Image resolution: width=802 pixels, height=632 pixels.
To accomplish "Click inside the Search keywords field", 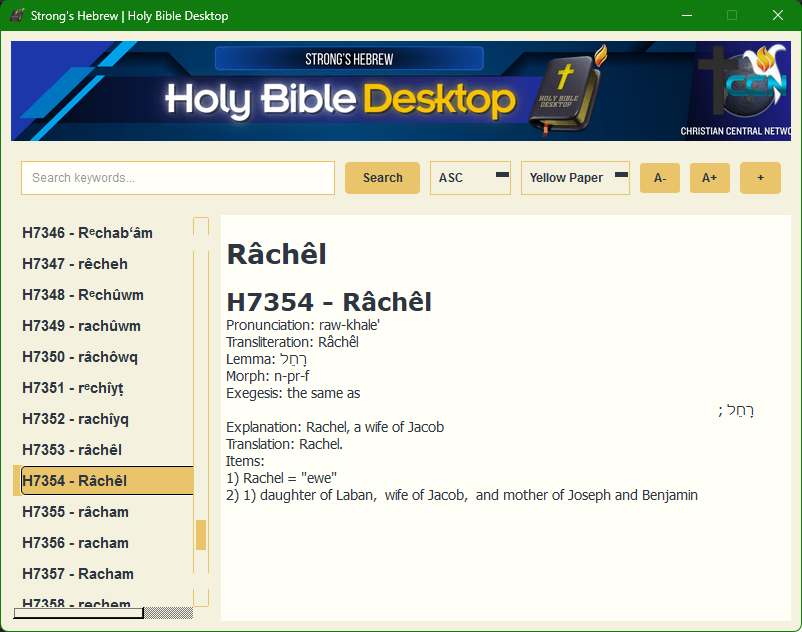I will (177, 177).
